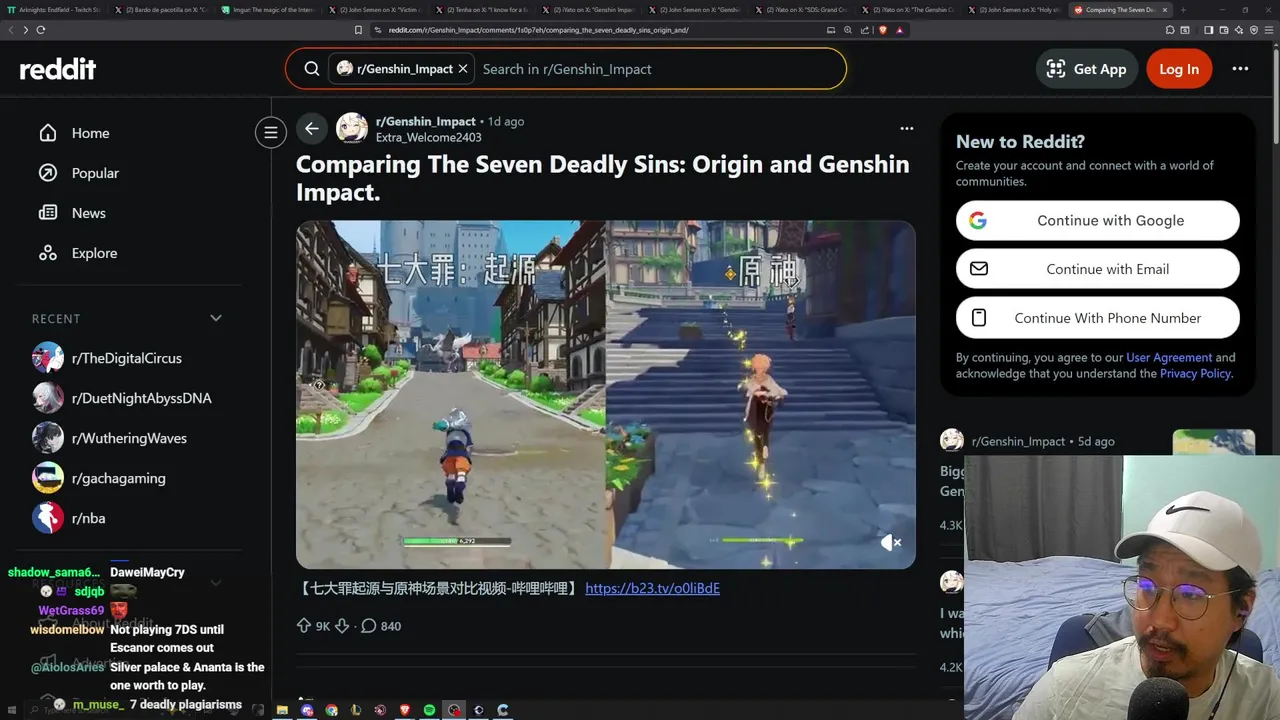Image resolution: width=1280 pixels, height=720 pixels.
Task: Open Google Chrome from the taskbar
Action: point(332,710)
